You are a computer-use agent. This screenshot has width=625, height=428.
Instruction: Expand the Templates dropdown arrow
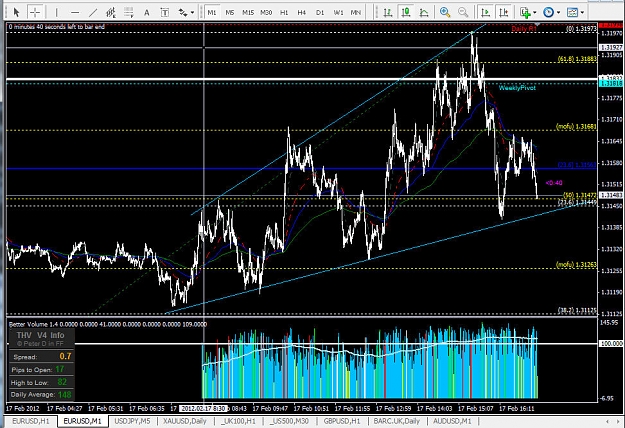click(x=582, y=13)
